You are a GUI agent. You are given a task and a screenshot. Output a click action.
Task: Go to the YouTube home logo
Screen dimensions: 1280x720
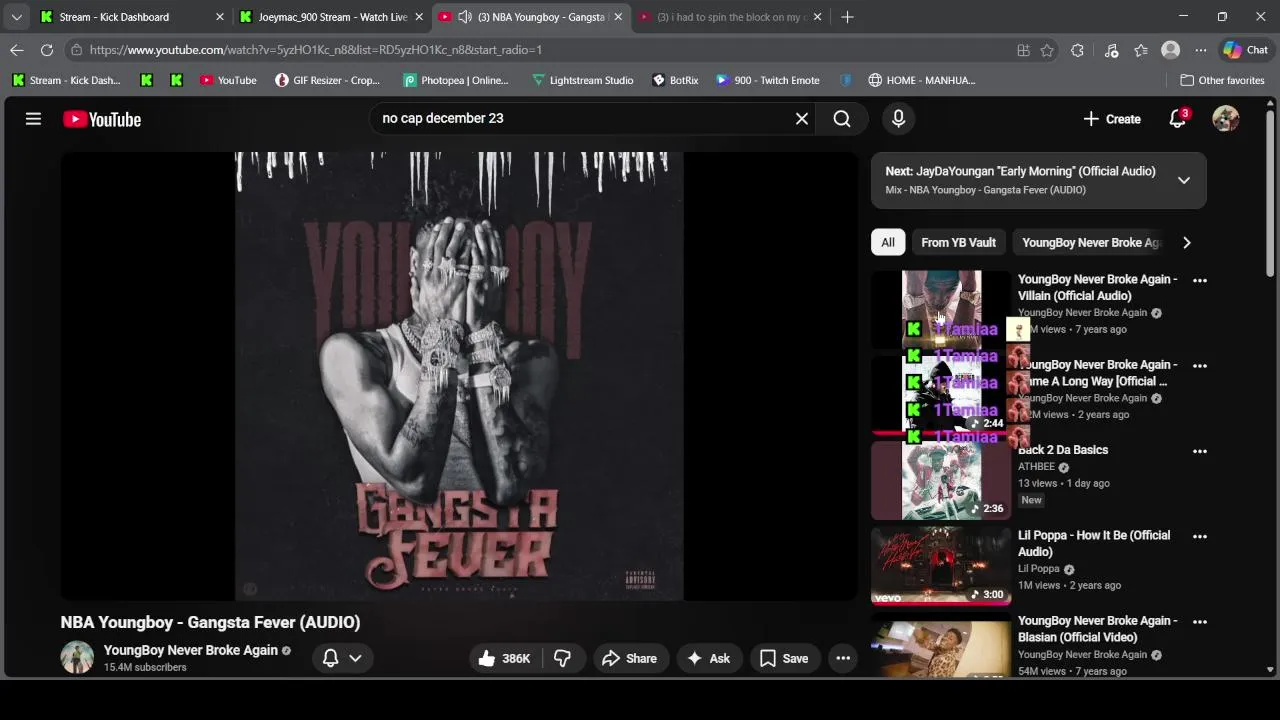coord(102,119)
